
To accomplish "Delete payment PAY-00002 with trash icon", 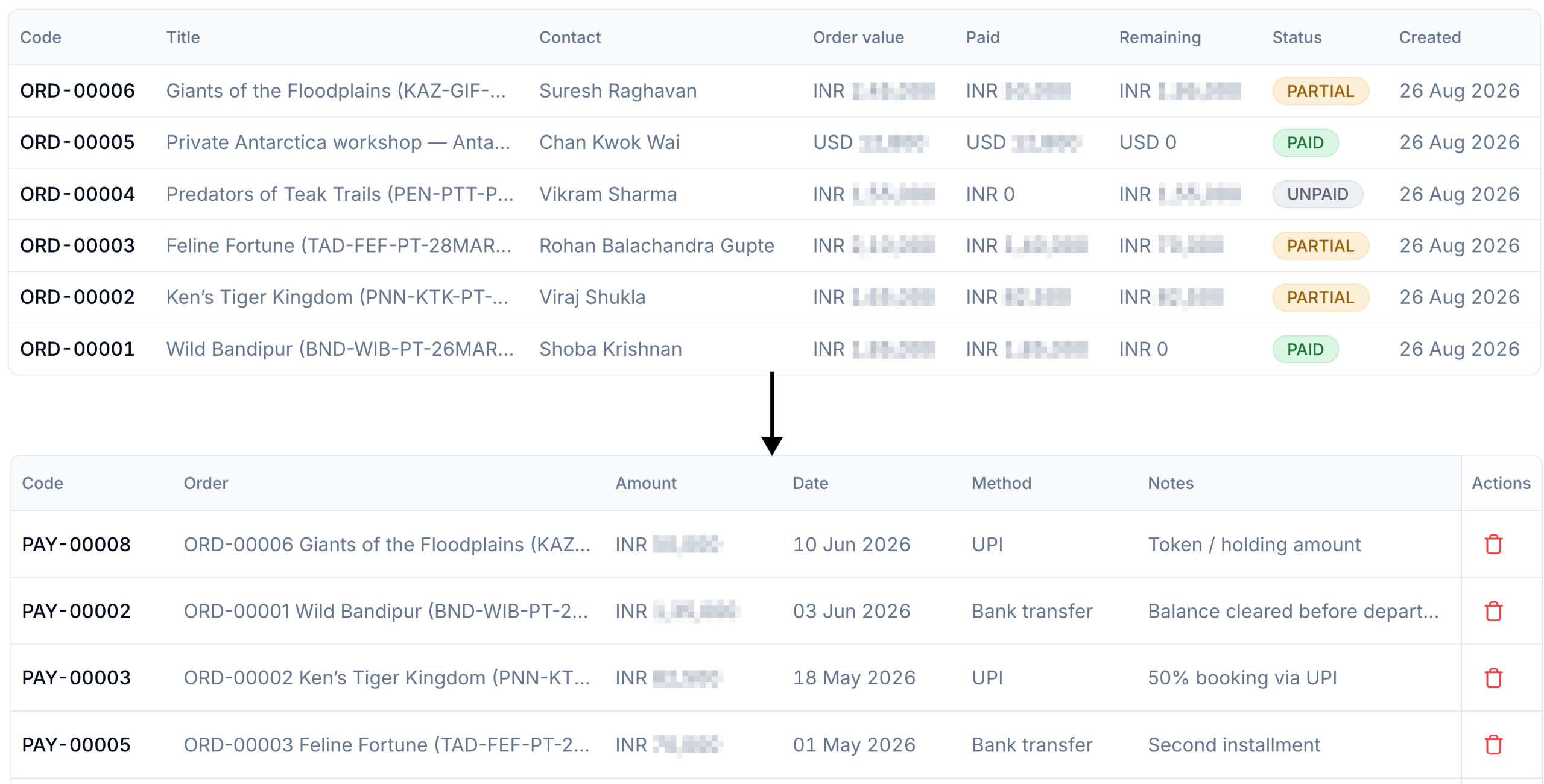I will pos(1493,611).
